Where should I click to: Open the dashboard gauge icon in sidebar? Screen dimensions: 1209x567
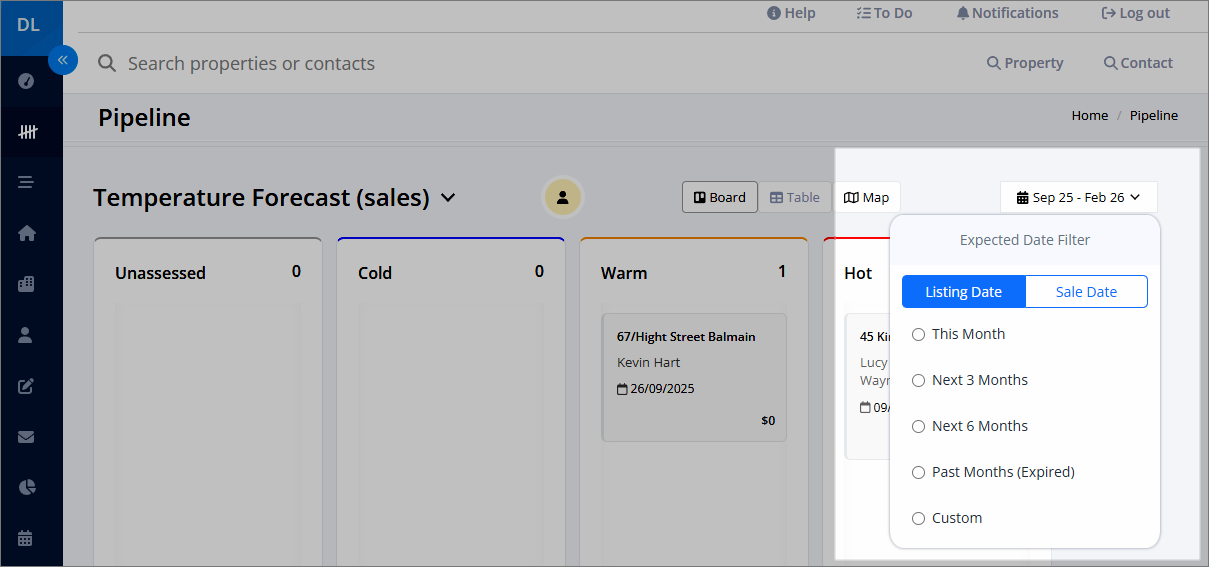(27, 81)
